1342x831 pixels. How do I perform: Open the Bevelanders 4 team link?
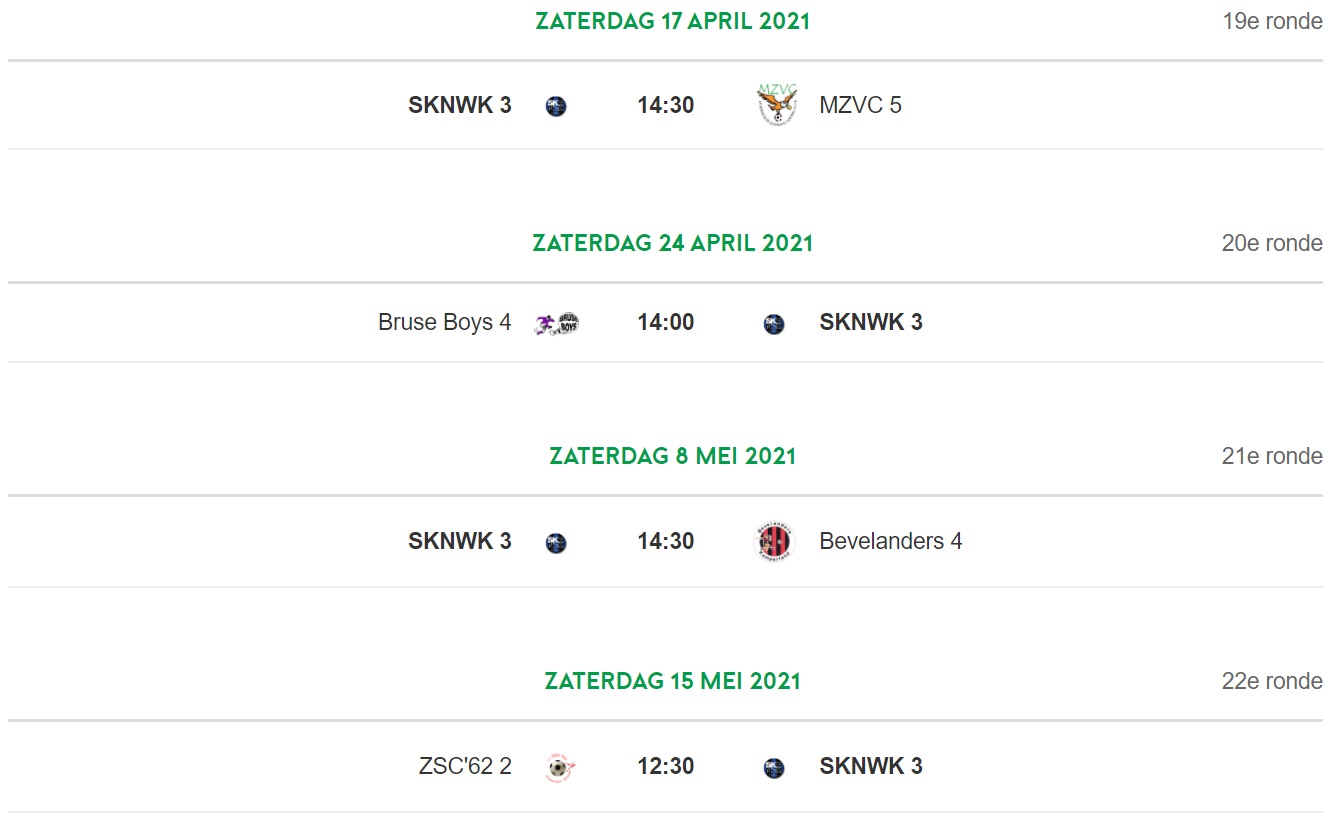coord(891,541)
